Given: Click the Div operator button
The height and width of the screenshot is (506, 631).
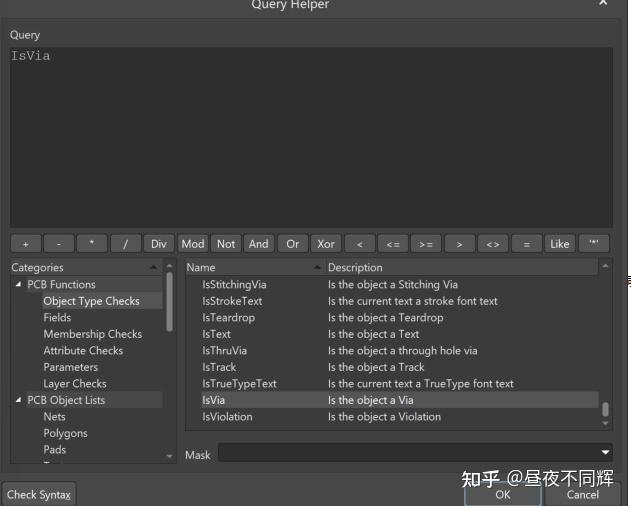Looking at the screenshot, I should (x=159, y=244).
